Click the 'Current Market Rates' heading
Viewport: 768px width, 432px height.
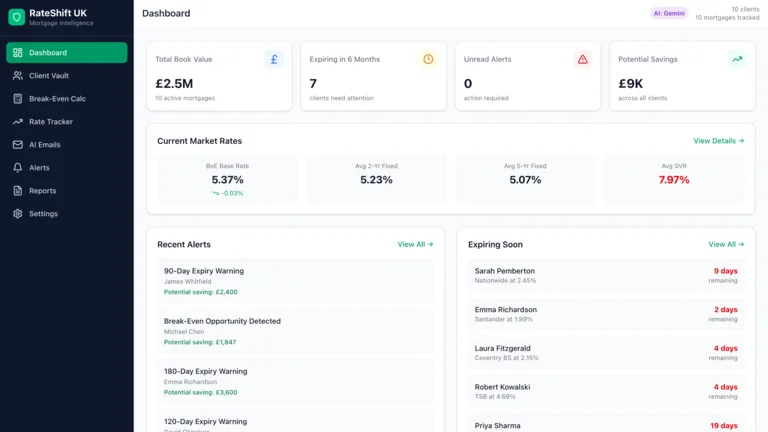click(x=199, y=141)
